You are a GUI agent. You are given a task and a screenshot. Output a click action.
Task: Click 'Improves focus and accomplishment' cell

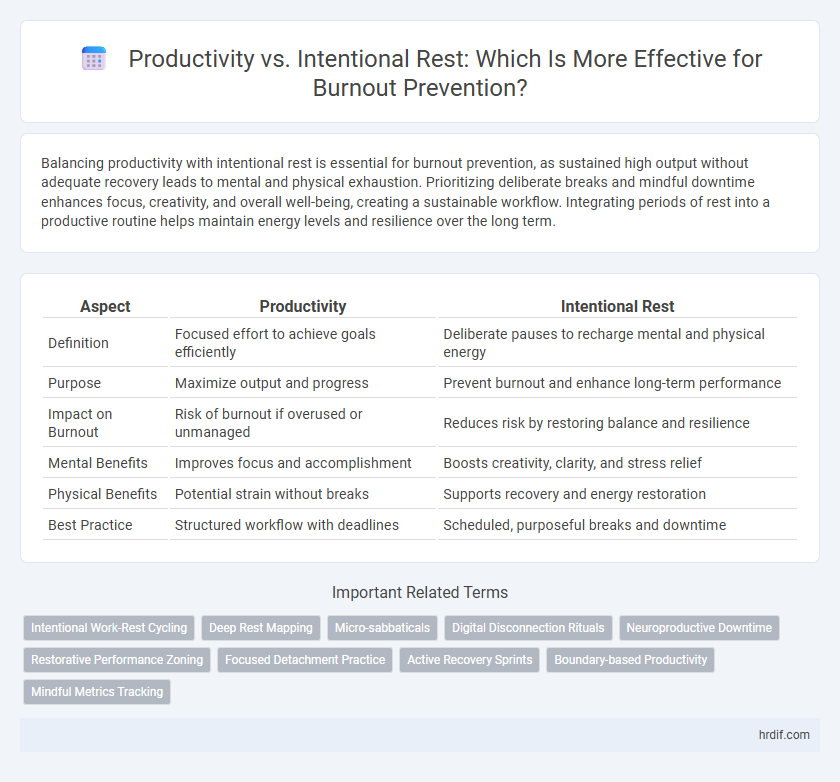[x=303, y=463]
